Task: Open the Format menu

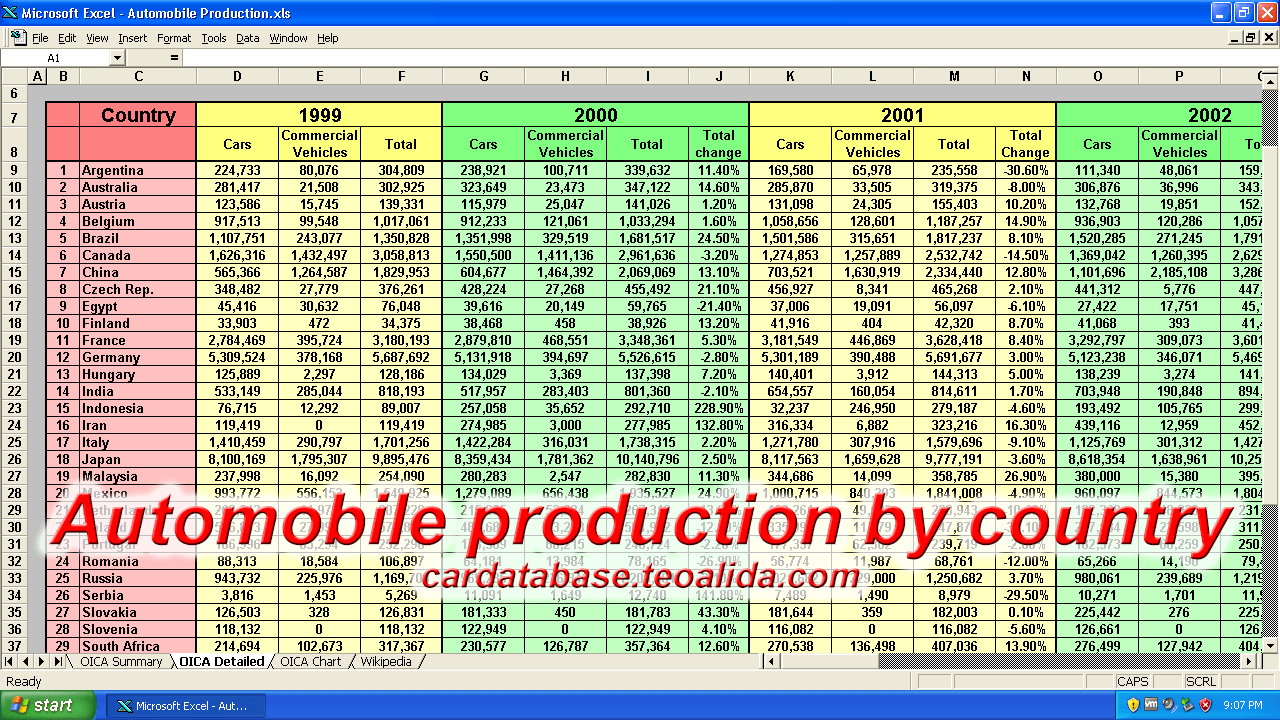Action: coord(173,38)
